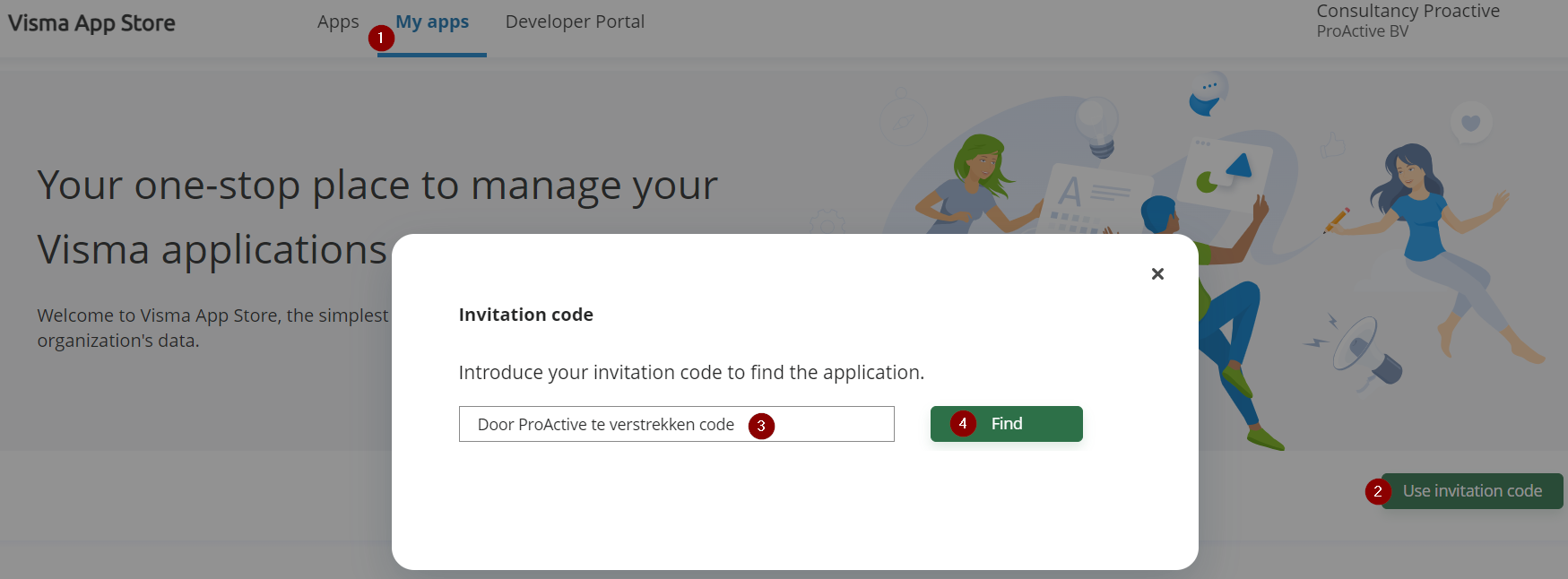The image size is (1568, 579).
Task: Close the Invitation code dialog
Action: tap(1157, 273)
